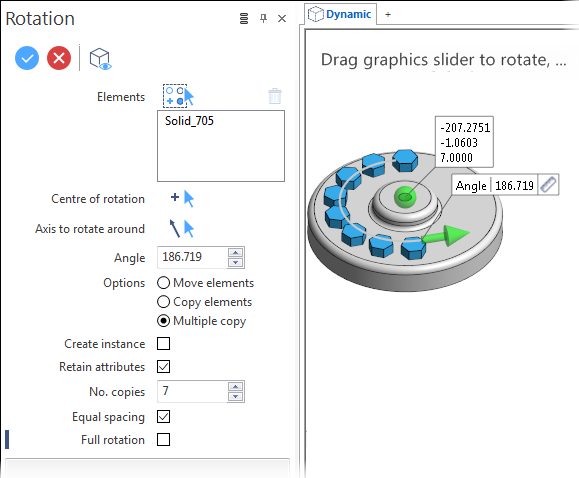Decrease No. copies with down arrow
Viewport: 579px width, 478px height.
(236, 397)
